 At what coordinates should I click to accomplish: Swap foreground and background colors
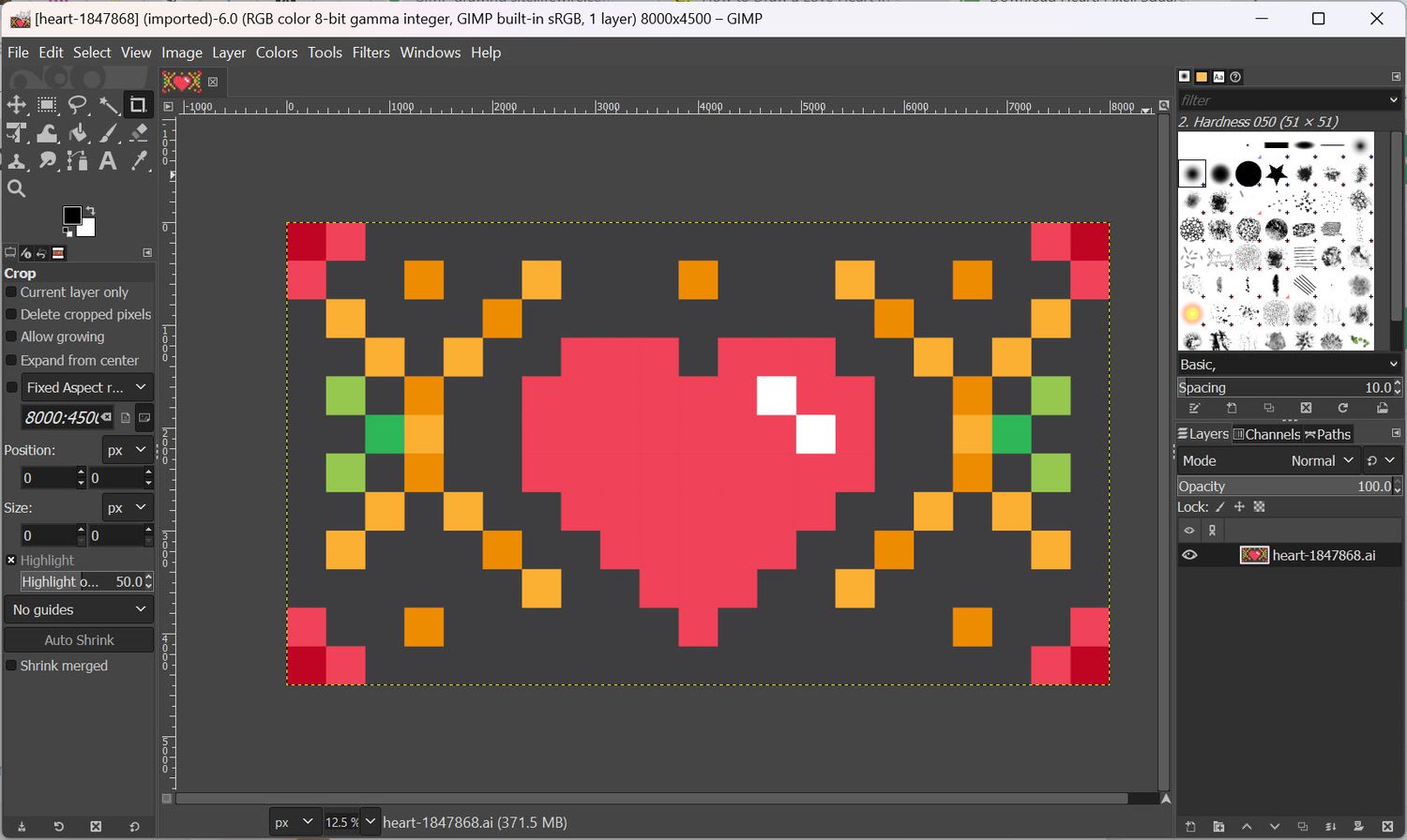90,210
